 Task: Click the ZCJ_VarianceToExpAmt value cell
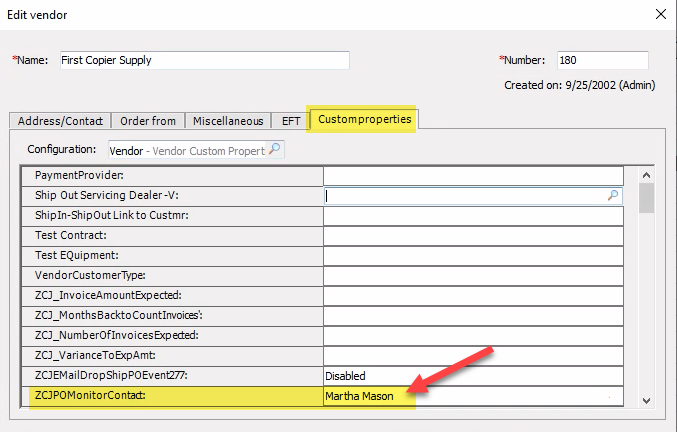(473, 356)
